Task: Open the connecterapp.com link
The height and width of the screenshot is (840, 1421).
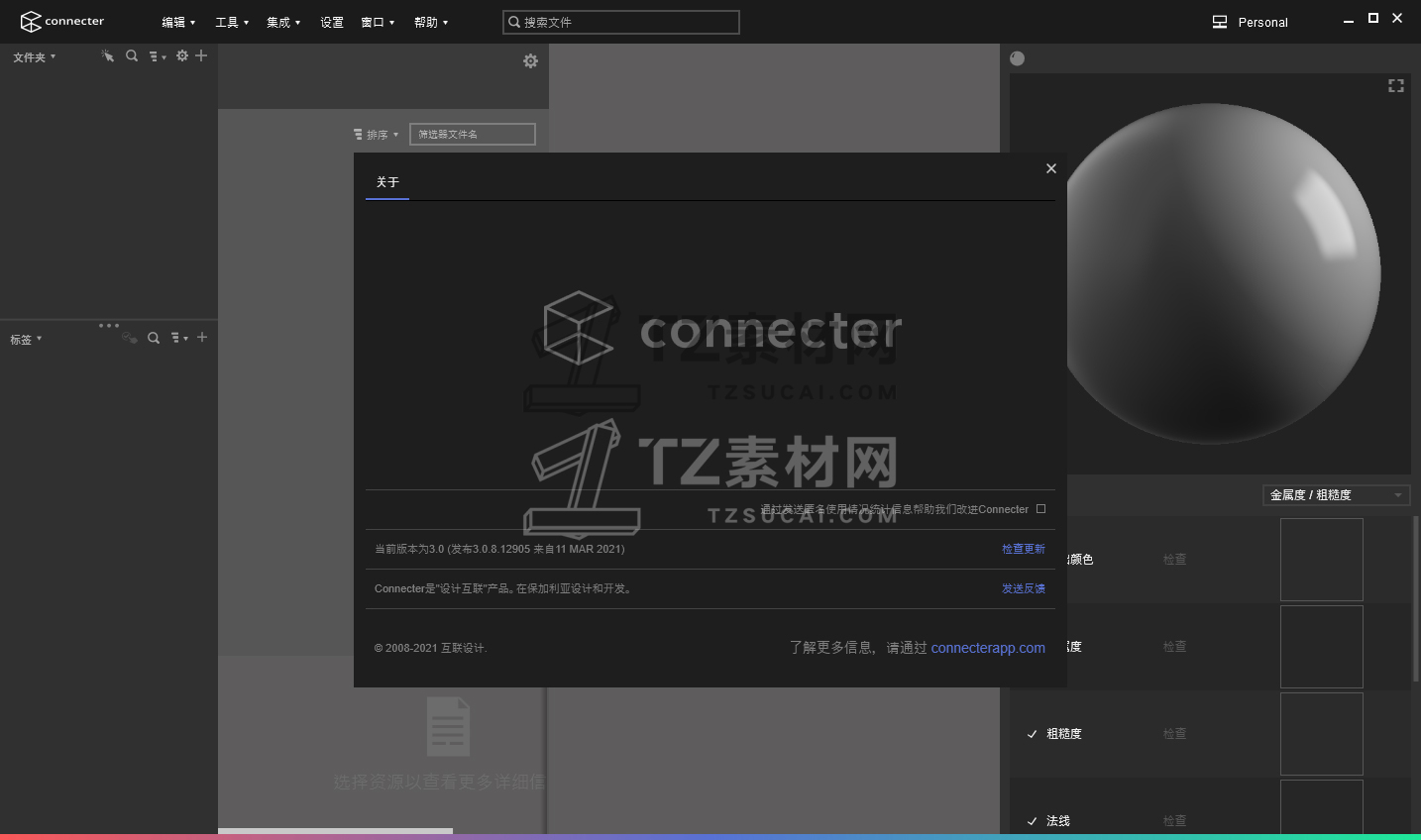Action: pos(988,648)
